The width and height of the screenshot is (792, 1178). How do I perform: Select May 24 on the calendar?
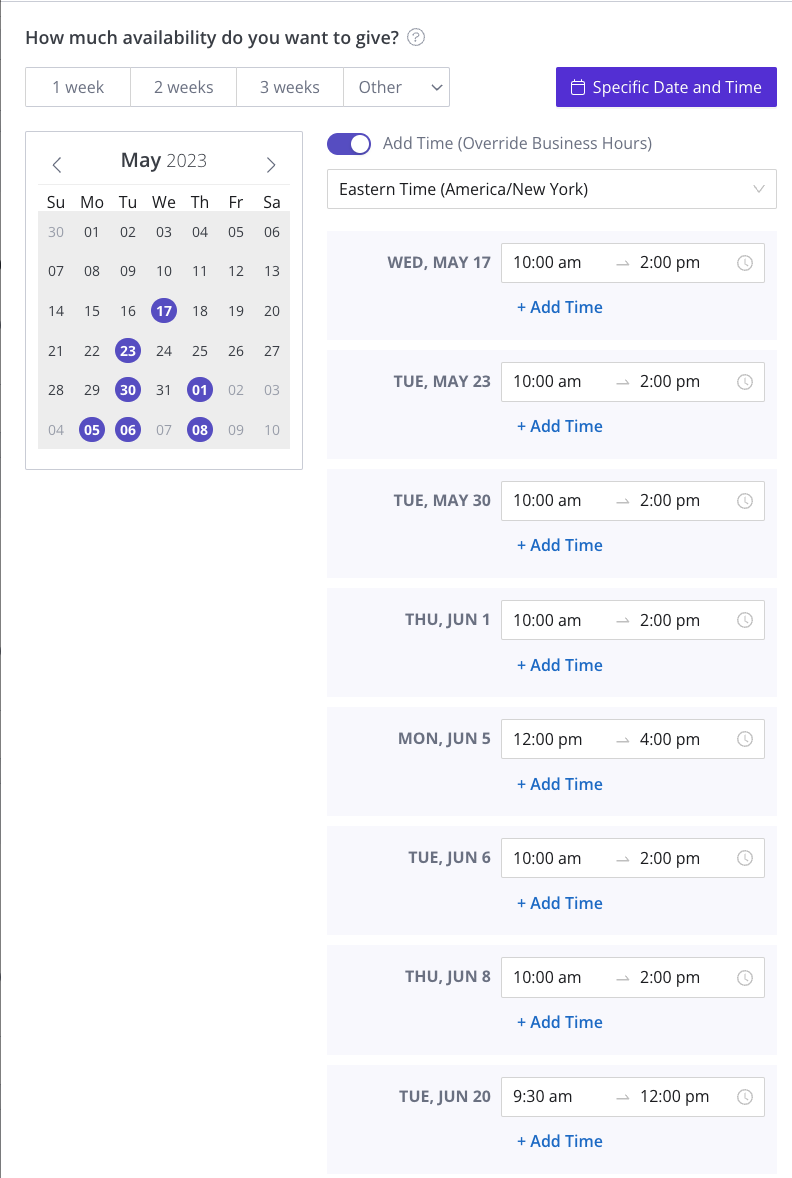164,351
